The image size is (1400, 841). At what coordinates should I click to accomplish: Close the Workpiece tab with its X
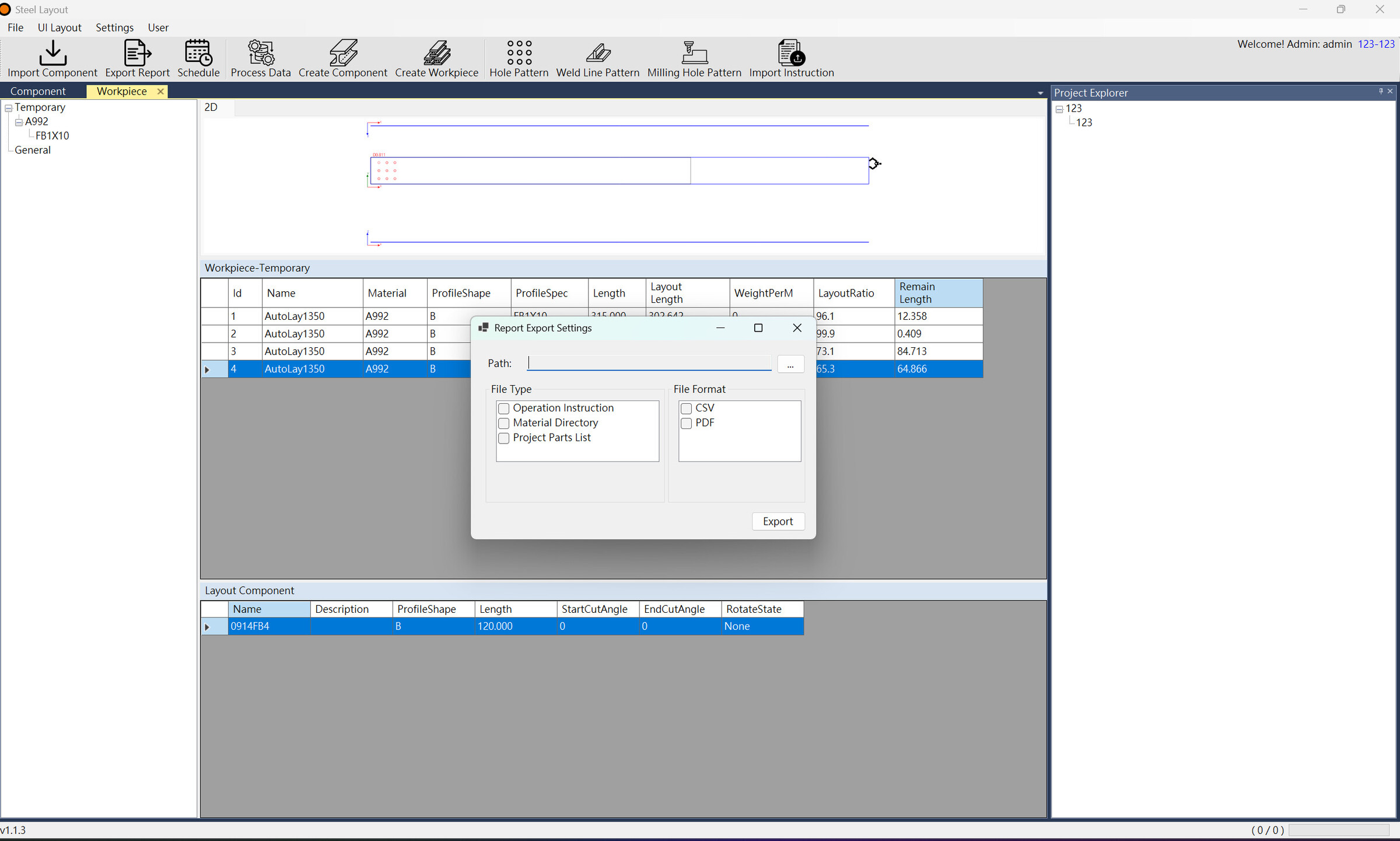(x=160, y=92)
